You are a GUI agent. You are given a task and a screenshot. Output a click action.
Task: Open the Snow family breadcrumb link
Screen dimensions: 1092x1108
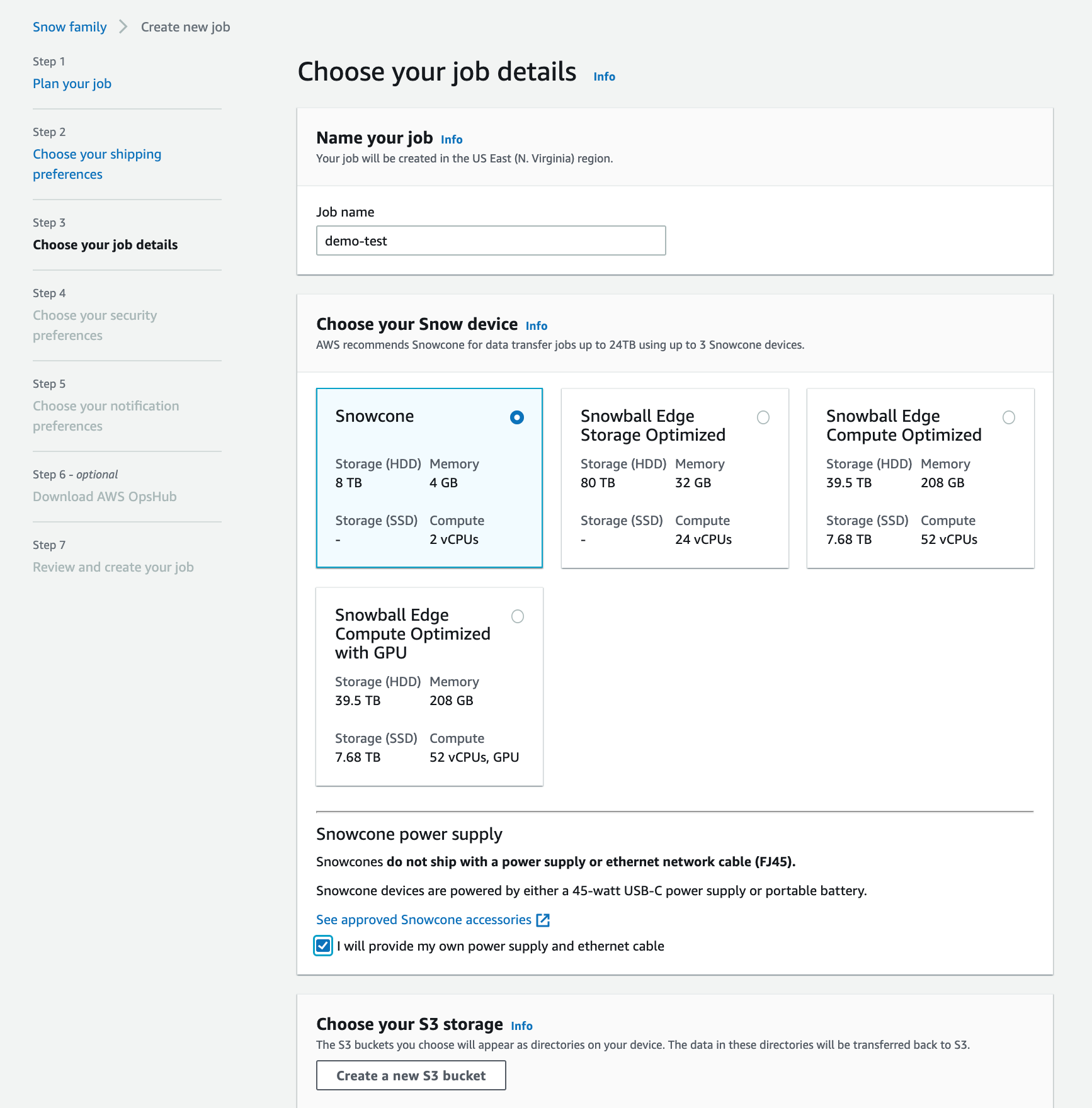click(x=70, y=27)
